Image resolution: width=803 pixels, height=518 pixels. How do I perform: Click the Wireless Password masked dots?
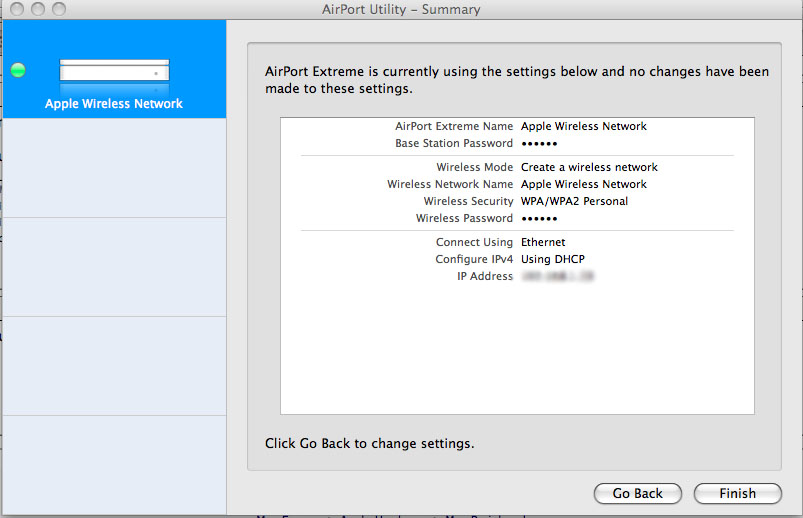[539, 219]
